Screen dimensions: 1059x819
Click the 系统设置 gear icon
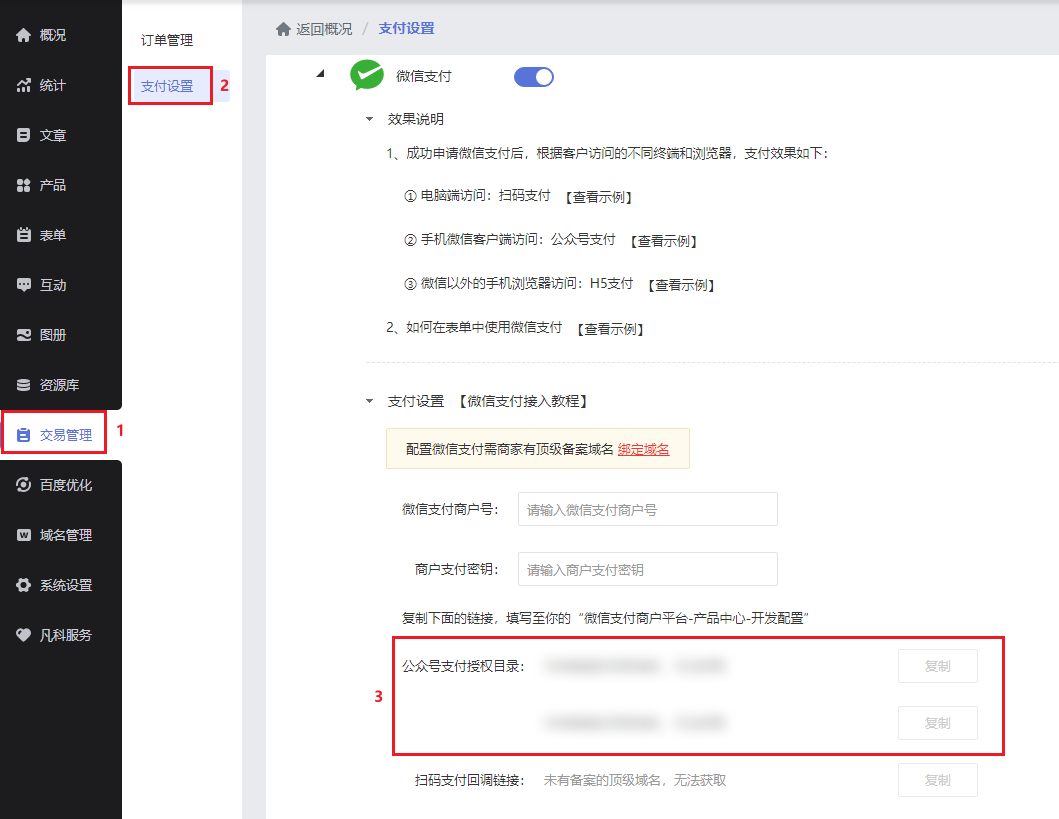tap(24, 585)
